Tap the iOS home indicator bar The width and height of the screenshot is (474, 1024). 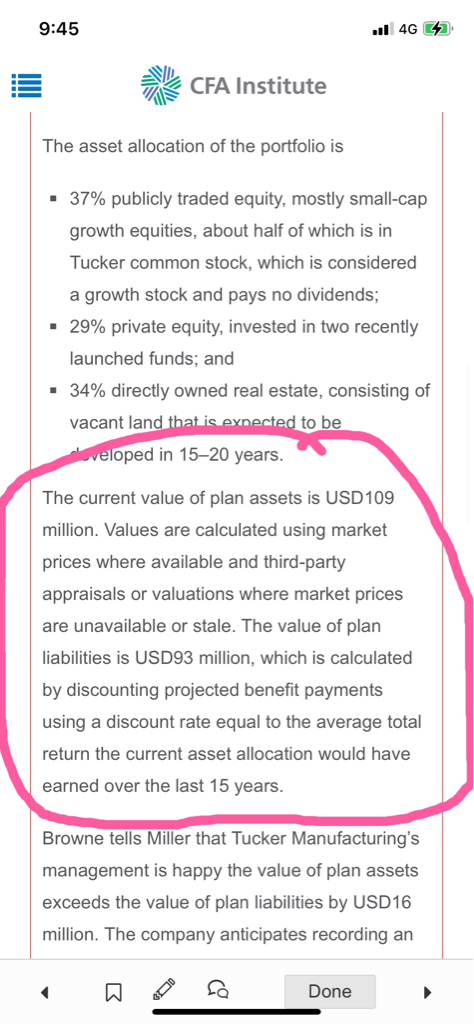(x=237, y=1012)
